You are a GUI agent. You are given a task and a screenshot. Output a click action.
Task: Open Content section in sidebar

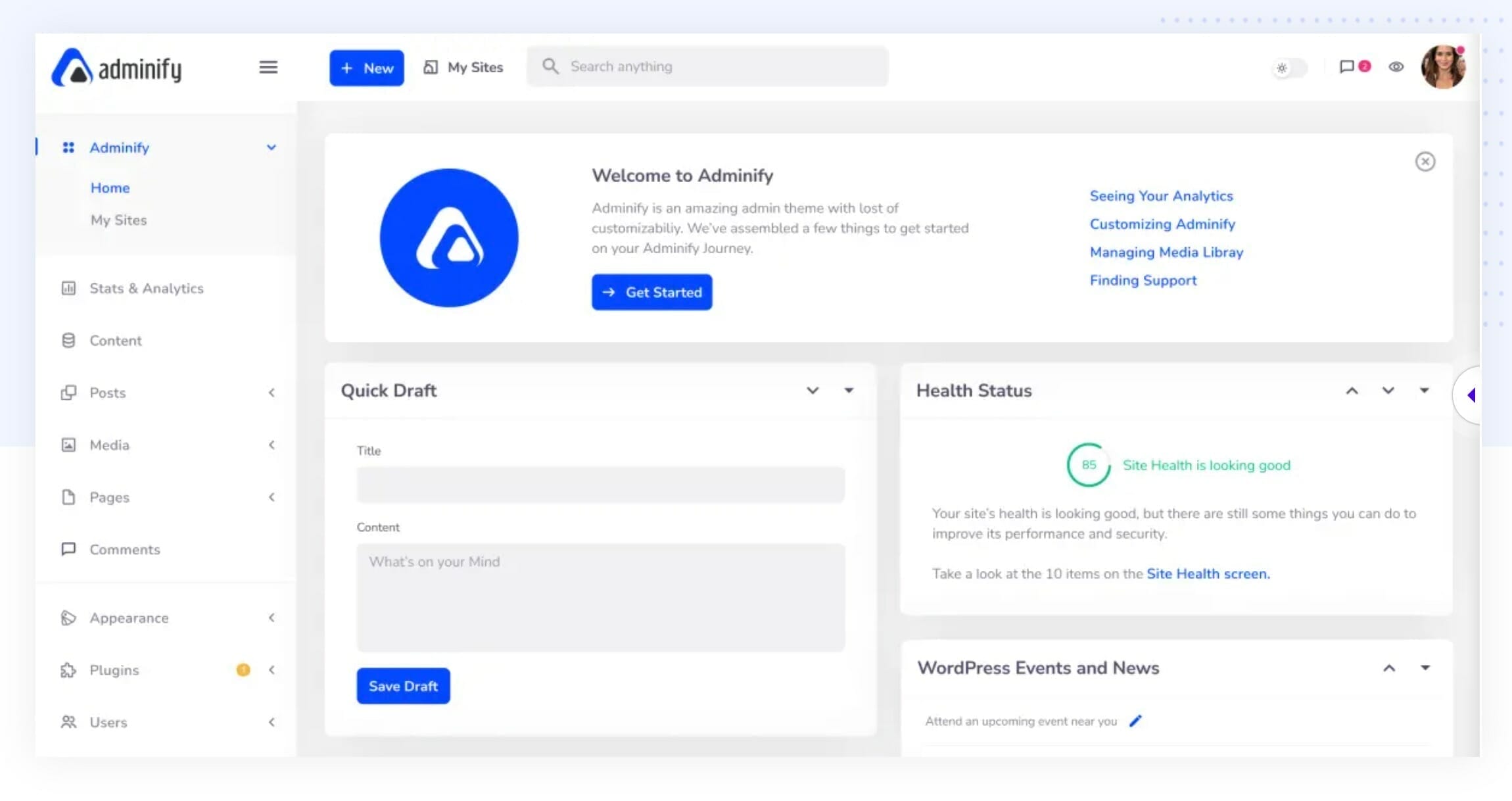pos(116,340)
